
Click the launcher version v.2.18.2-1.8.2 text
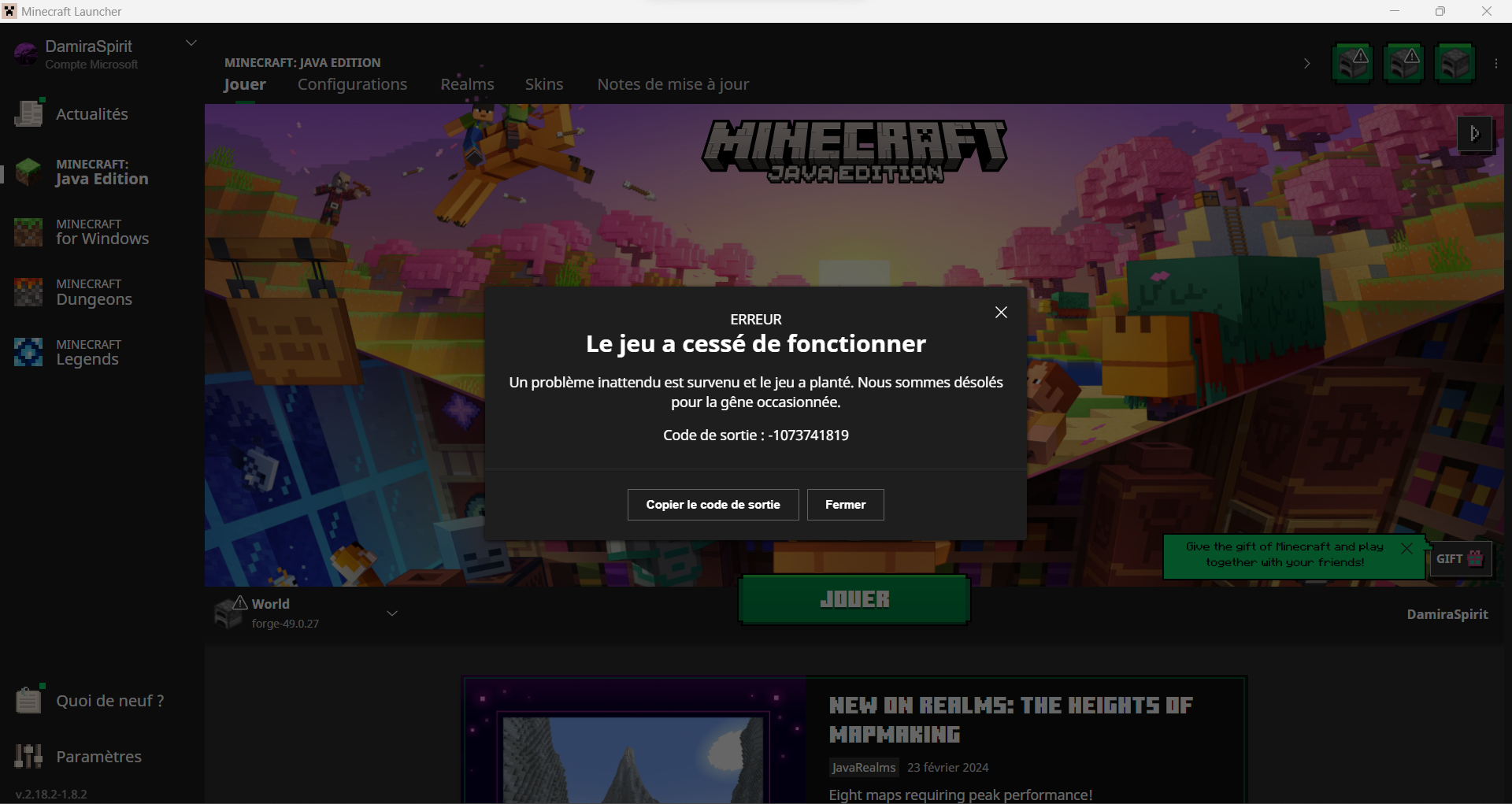51,794
